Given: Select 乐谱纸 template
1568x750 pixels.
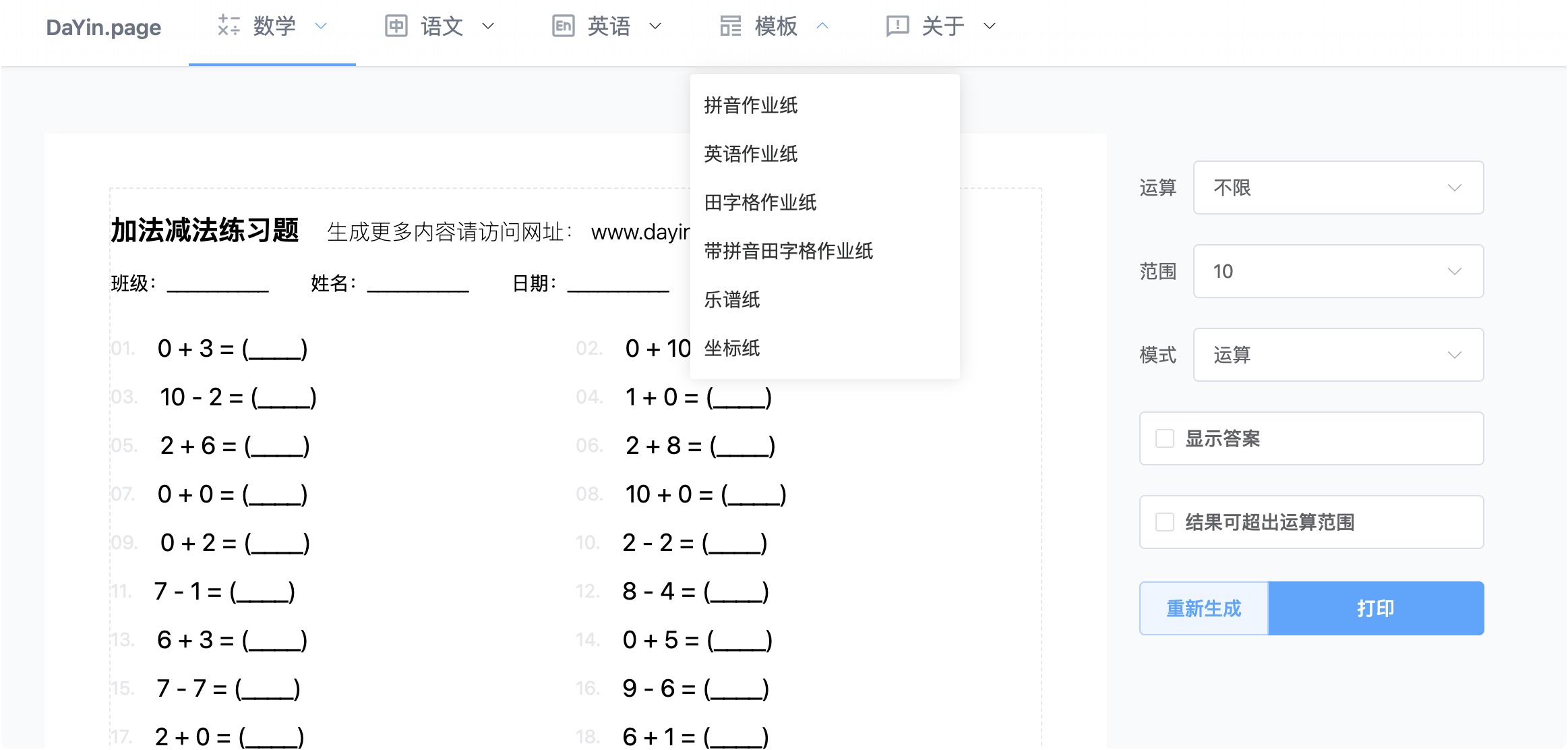Looking at the screenshot, I should click(x=825, y=299).
